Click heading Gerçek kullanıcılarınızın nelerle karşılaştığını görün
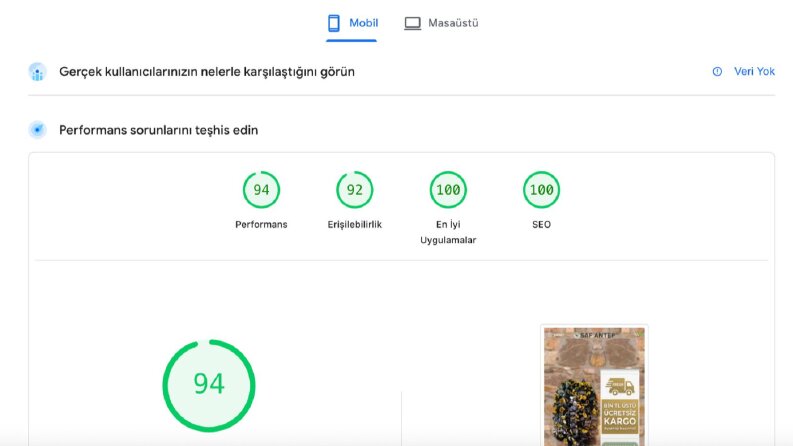793x446 pixels. pos(207,72)
